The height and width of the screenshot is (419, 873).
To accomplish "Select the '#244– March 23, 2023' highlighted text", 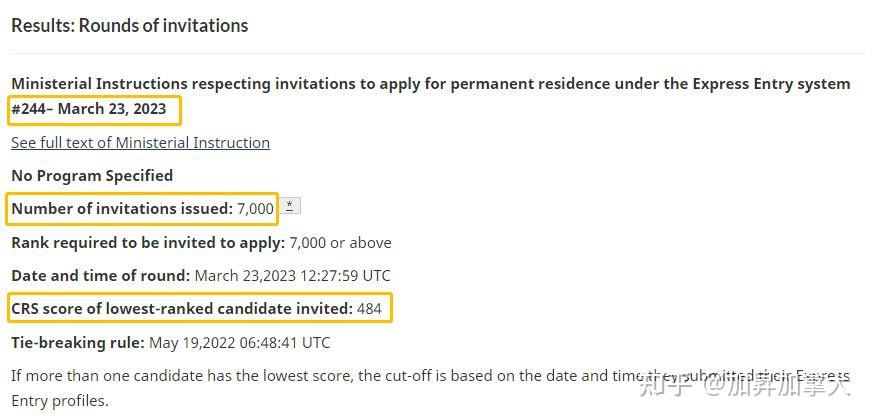I will (x=89, y=109).
